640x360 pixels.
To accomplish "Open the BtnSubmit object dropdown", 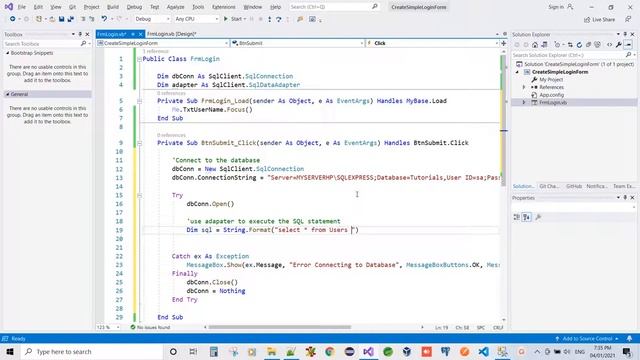I will point(297,43).
